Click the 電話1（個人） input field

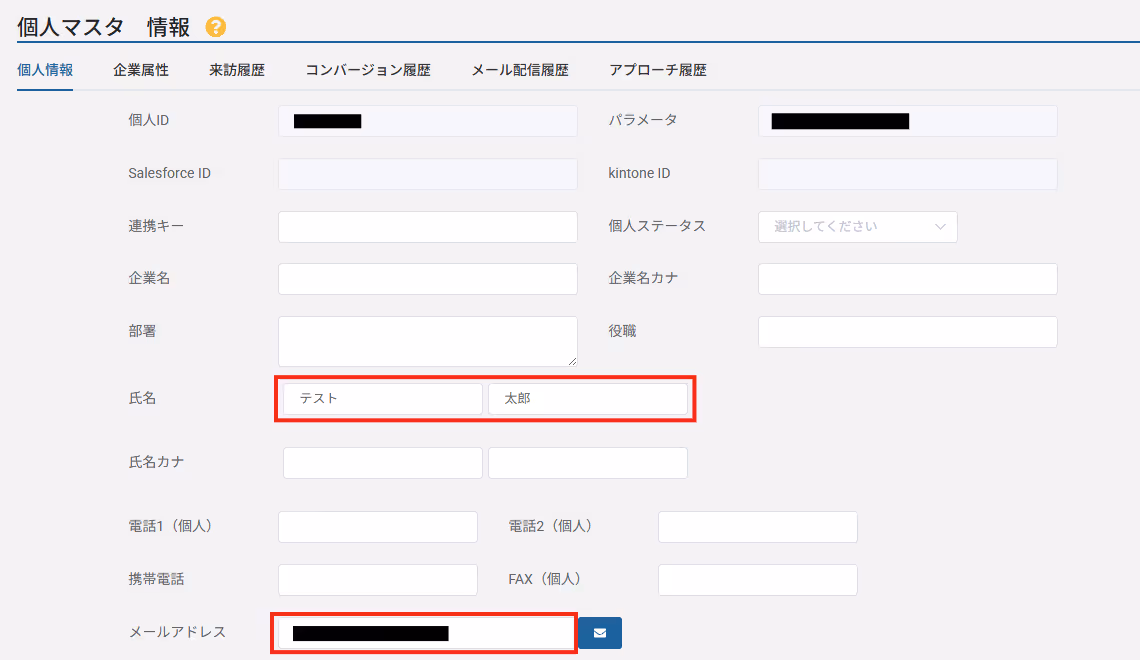click(377, 527)
